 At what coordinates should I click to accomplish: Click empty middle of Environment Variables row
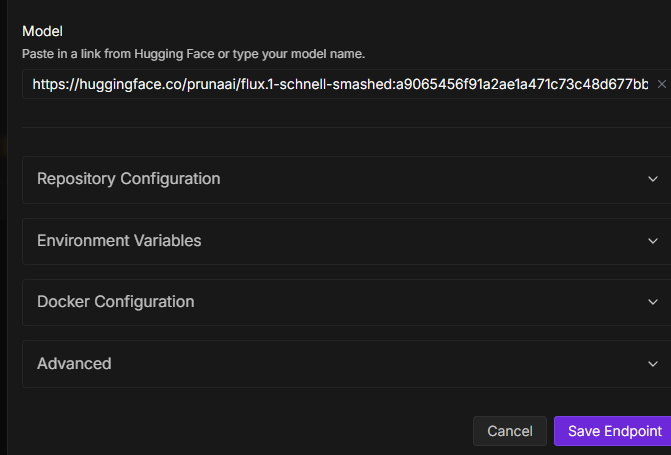(x=430, y=241)
